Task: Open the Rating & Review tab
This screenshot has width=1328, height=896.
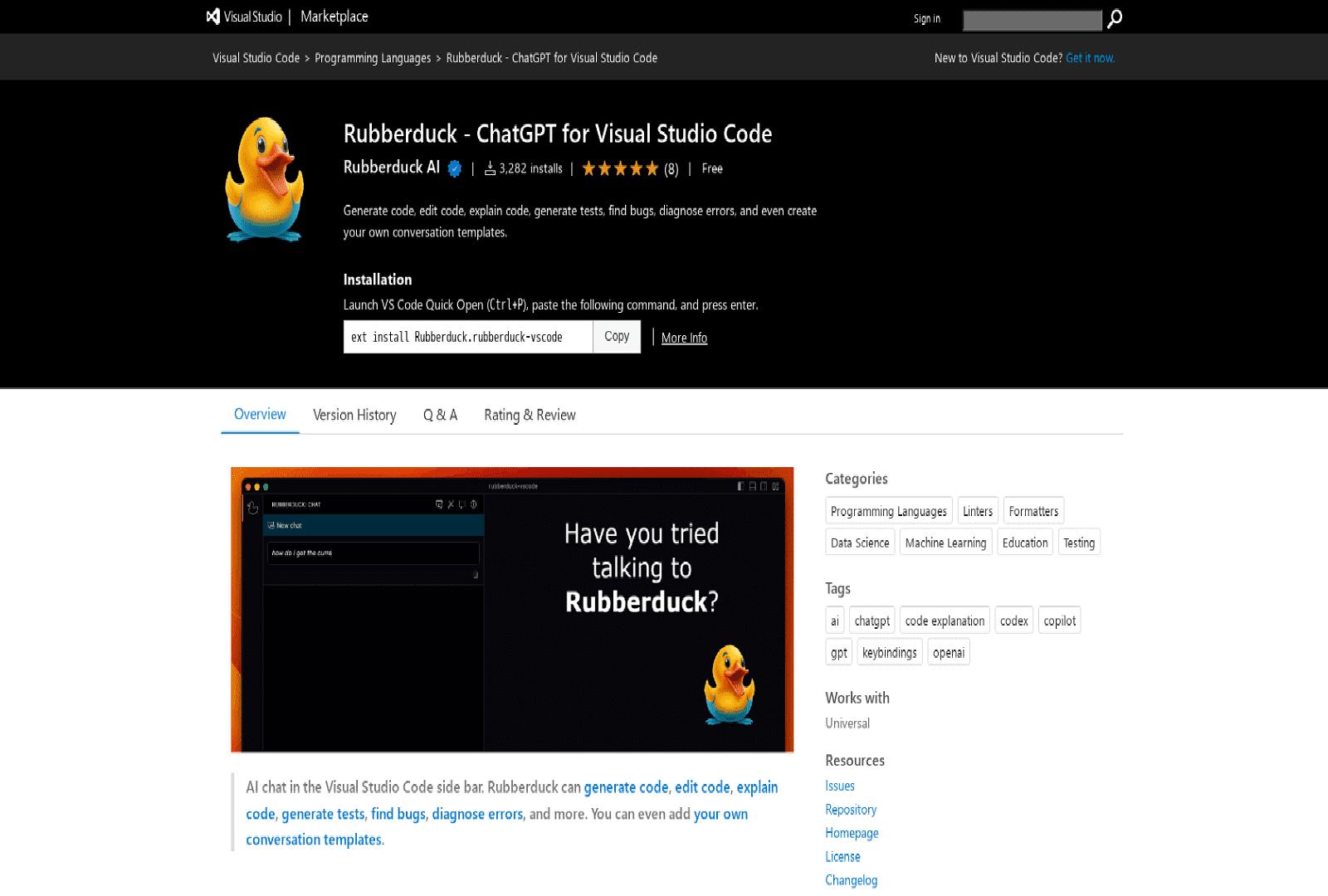Action: (x=530, y=415)
